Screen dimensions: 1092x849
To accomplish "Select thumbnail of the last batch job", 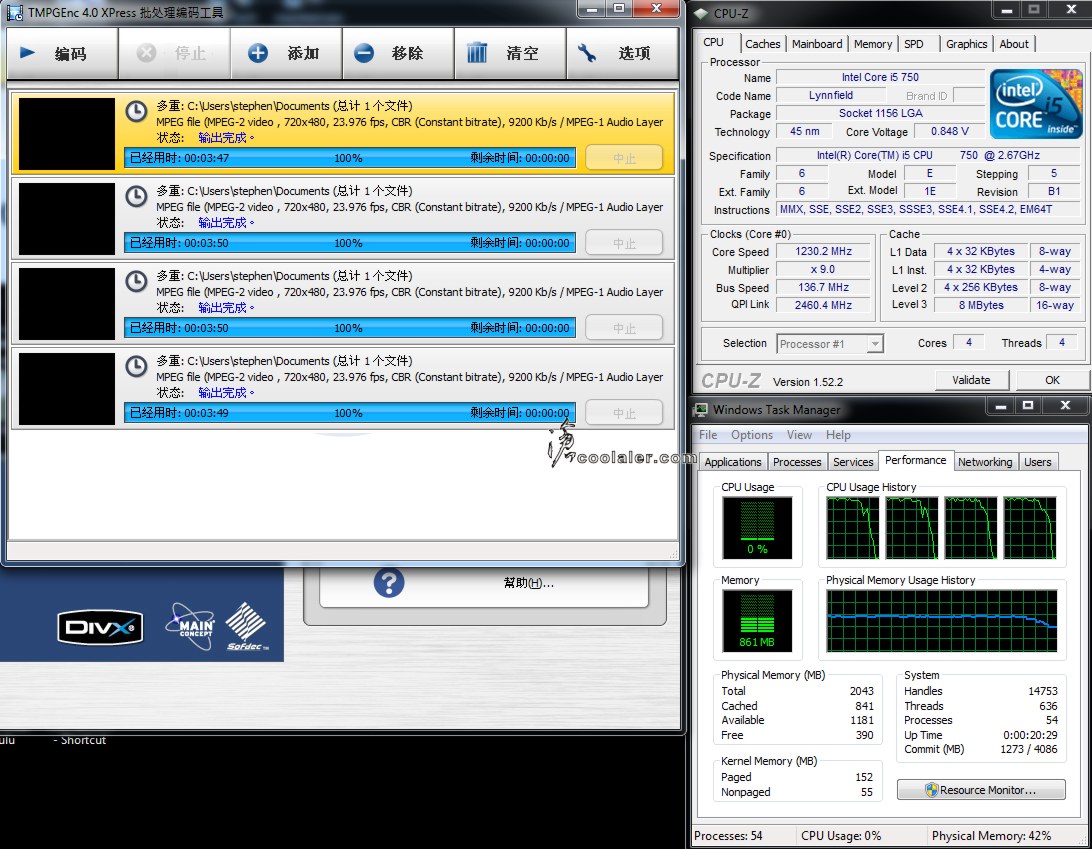I will click(67, 389).
